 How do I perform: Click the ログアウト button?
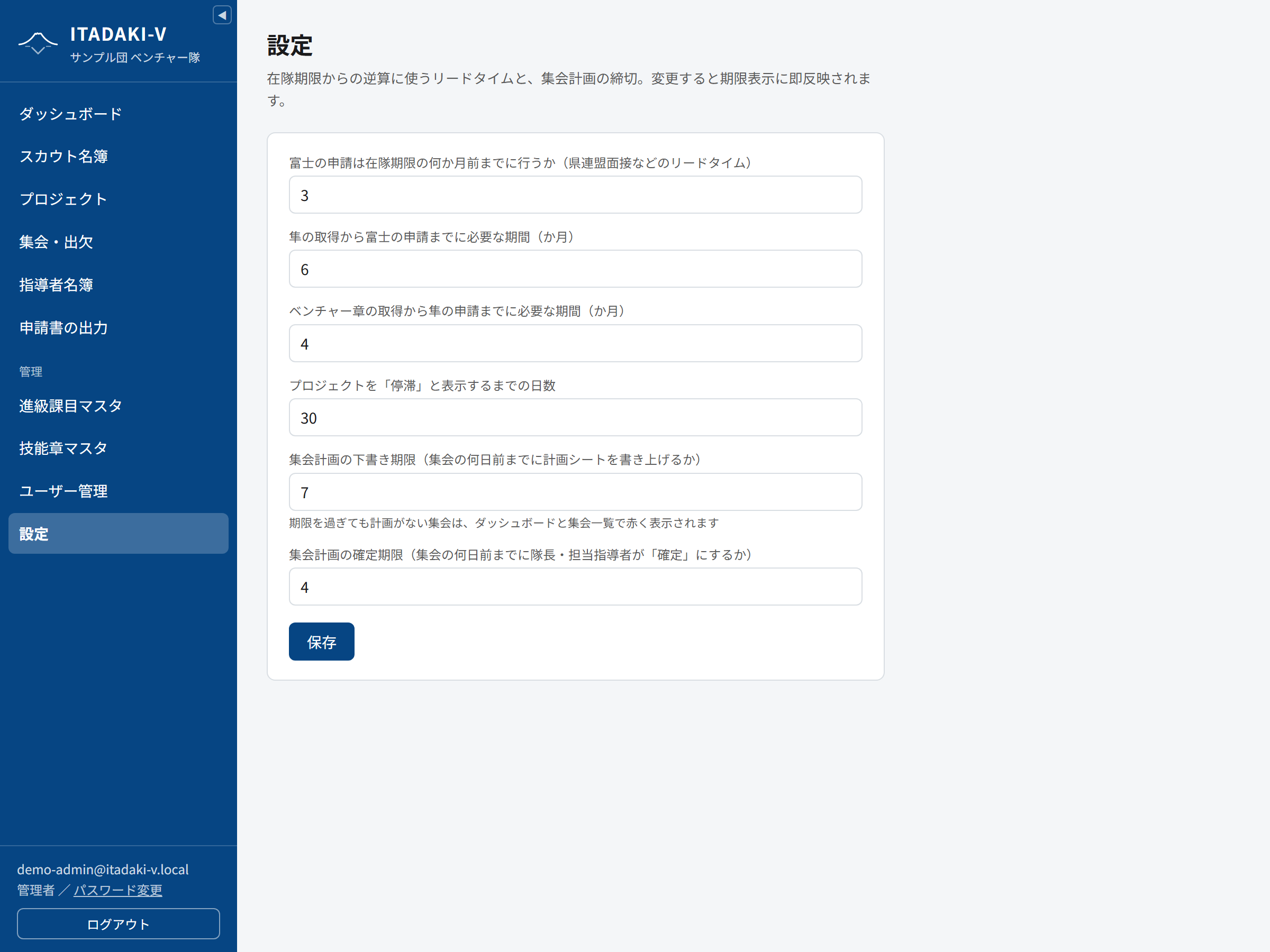pos(119,924)
